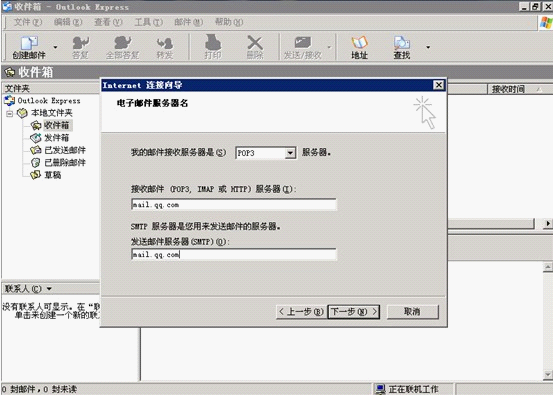Open the Help (帮助) menu

(x=229, y=22)
